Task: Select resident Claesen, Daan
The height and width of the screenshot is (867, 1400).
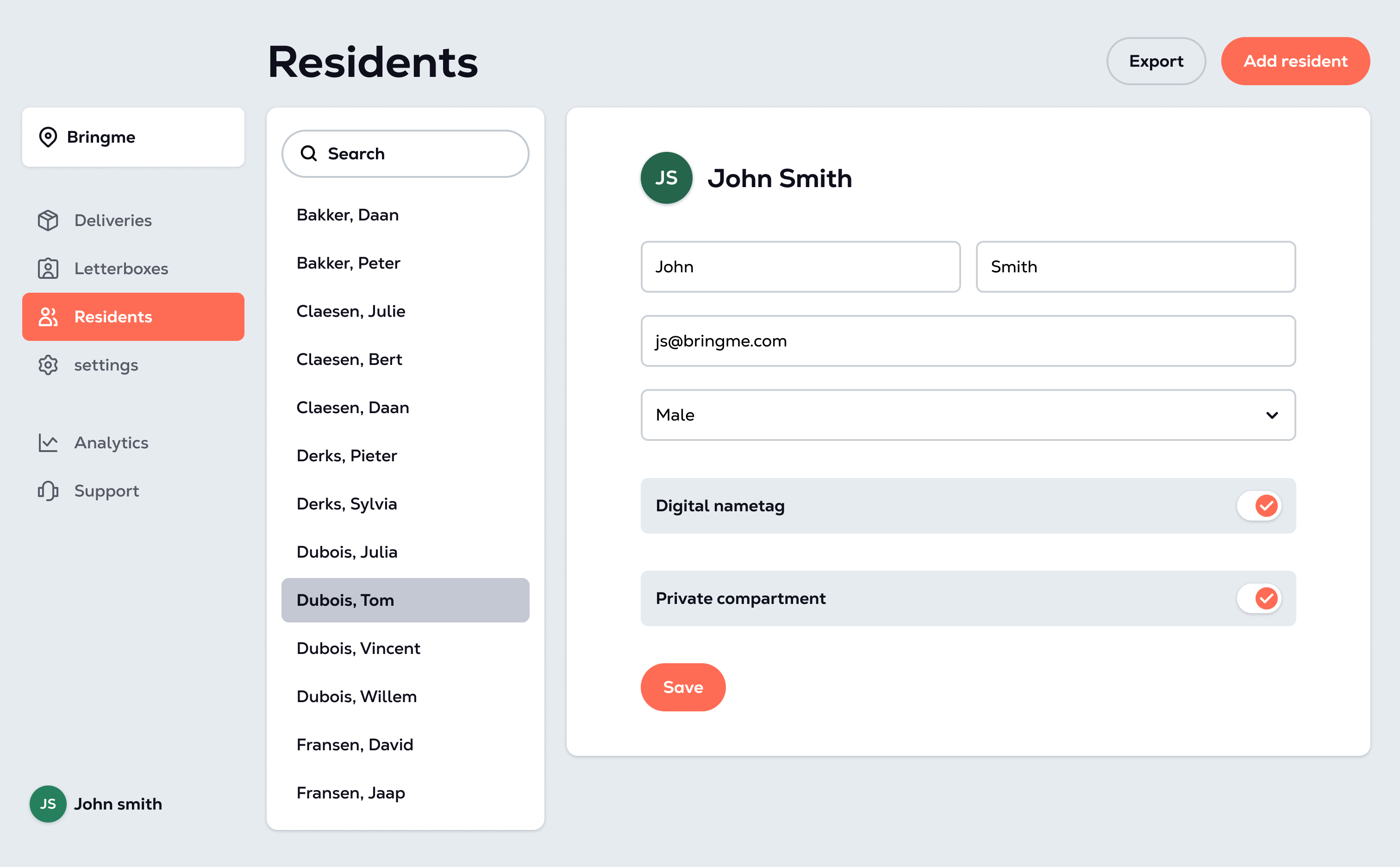Action: pyautogui.click(x=405, y=407)
